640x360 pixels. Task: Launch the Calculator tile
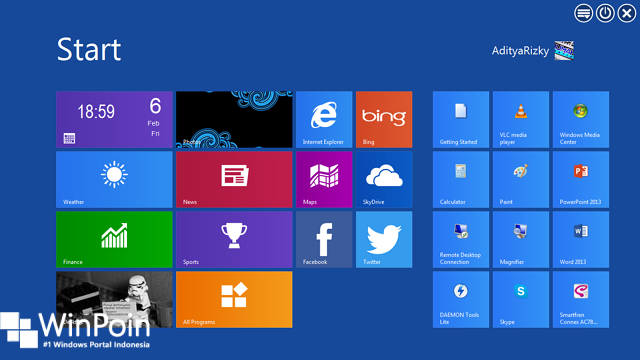(461, 179)
